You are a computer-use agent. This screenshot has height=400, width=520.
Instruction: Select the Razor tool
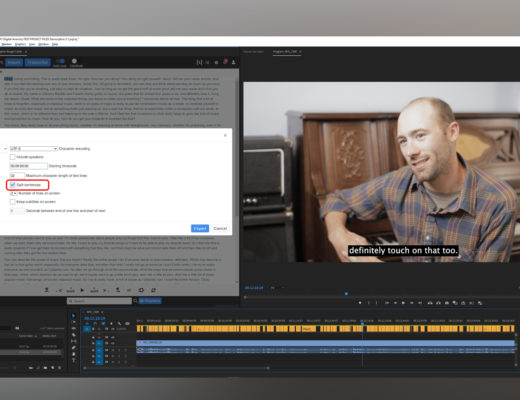[x=74, y=335]
